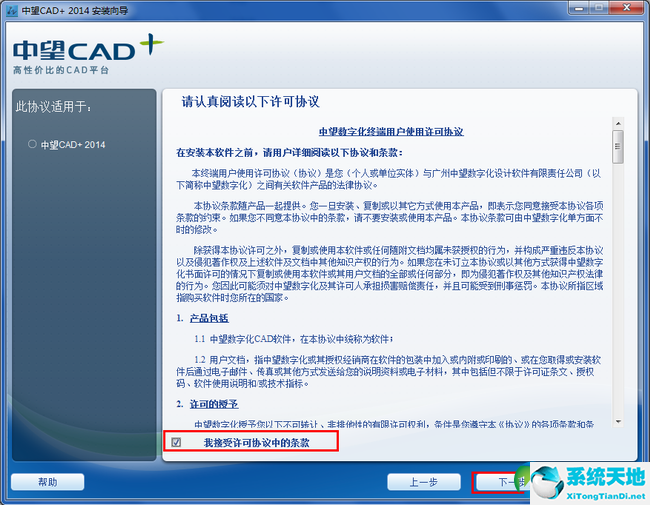The image size is (650, 505).
Task: Click the 中望CAD+ logo
Action: [x=88, y=49]
